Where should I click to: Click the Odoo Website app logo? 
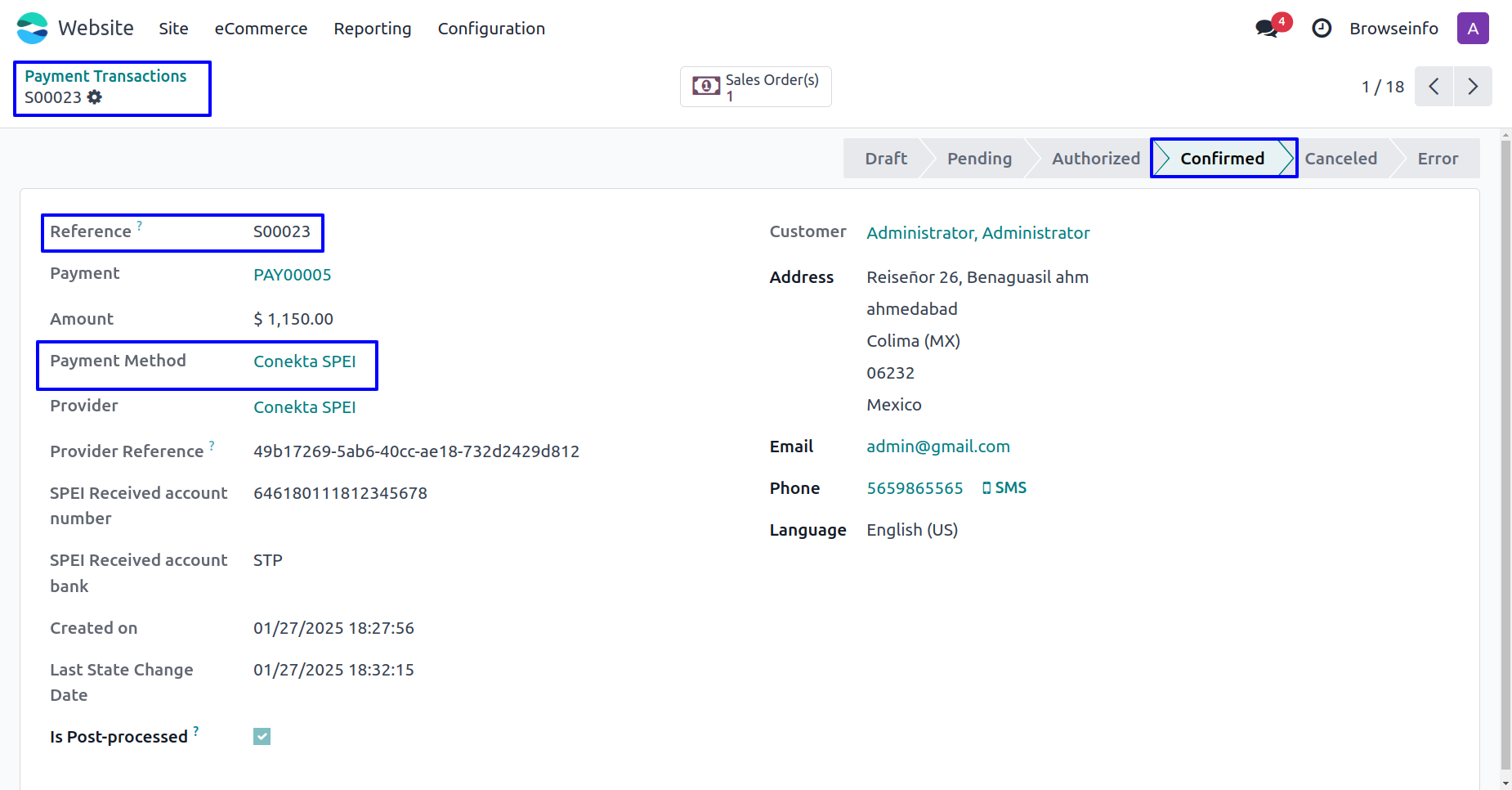tap(33, 28)
